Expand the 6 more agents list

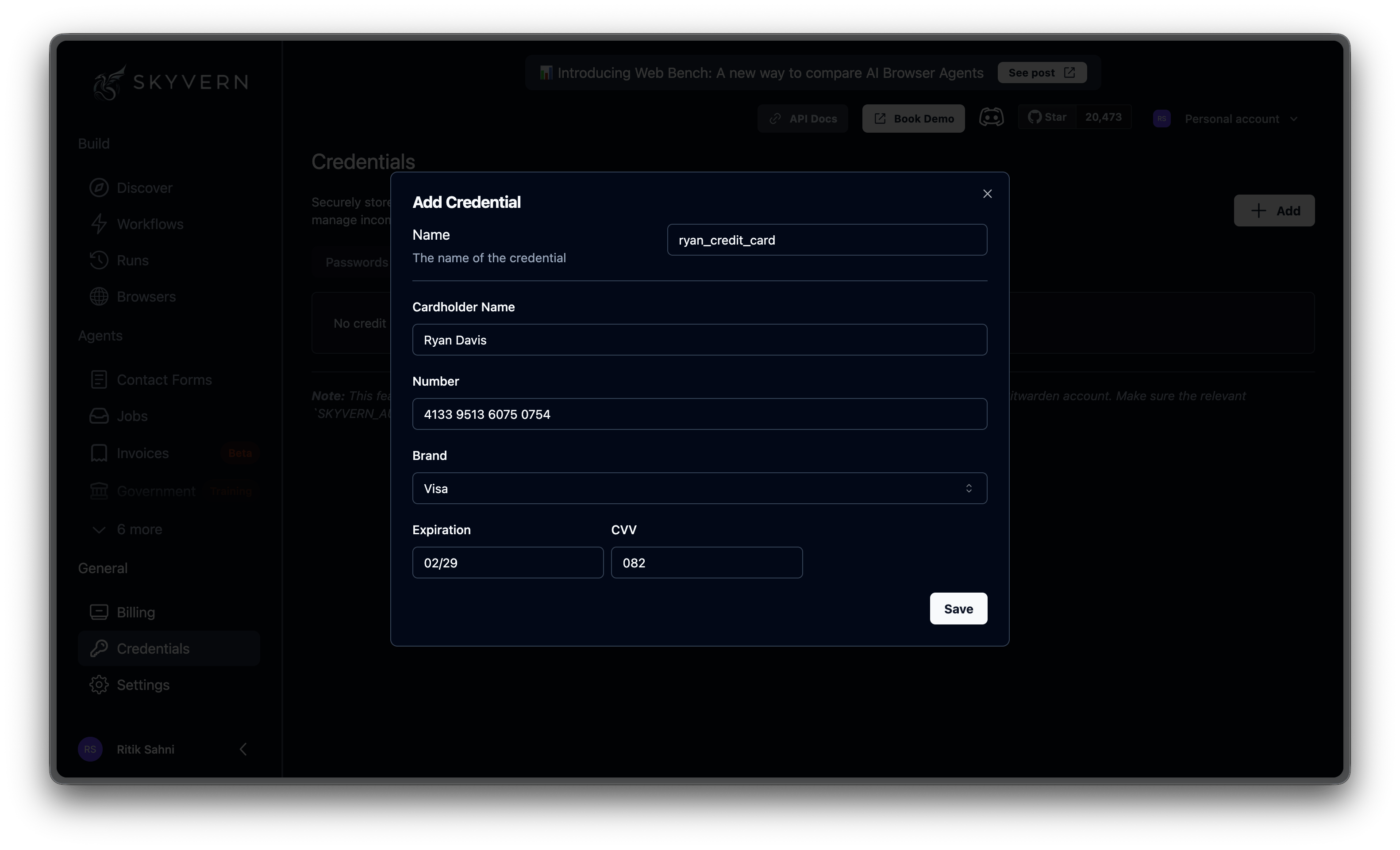168,529
